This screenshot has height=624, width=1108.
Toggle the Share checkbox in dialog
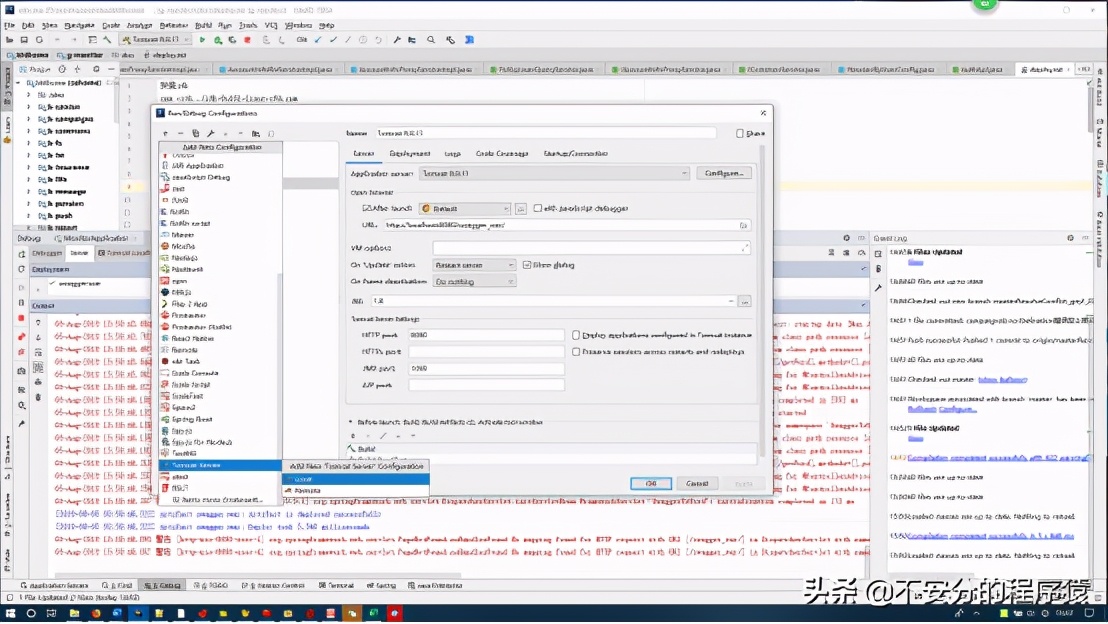point(740,134)
